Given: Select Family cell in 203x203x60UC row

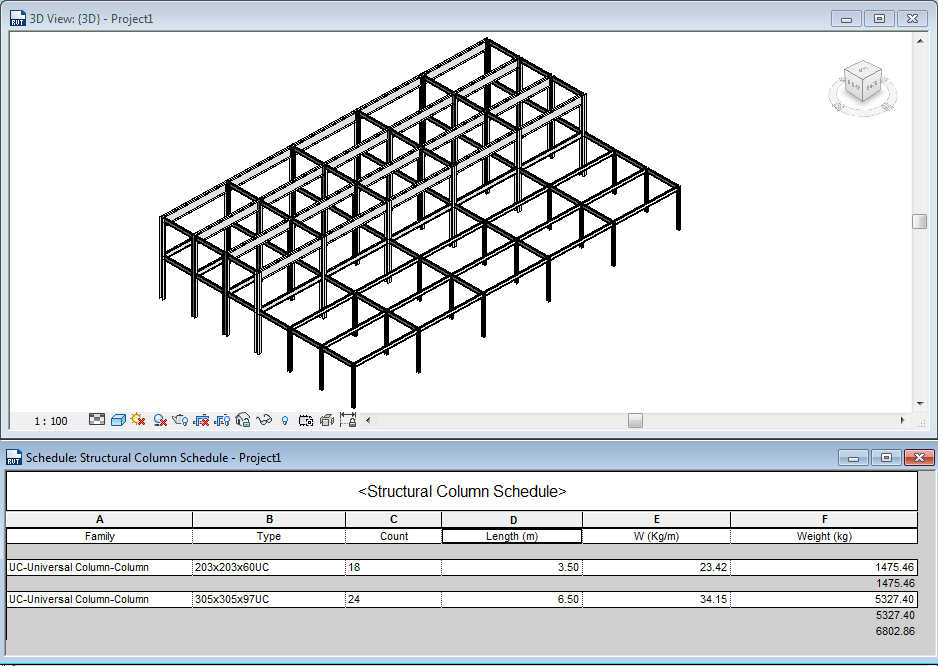Looking at the screenshot, I should (x=99, y=567).
